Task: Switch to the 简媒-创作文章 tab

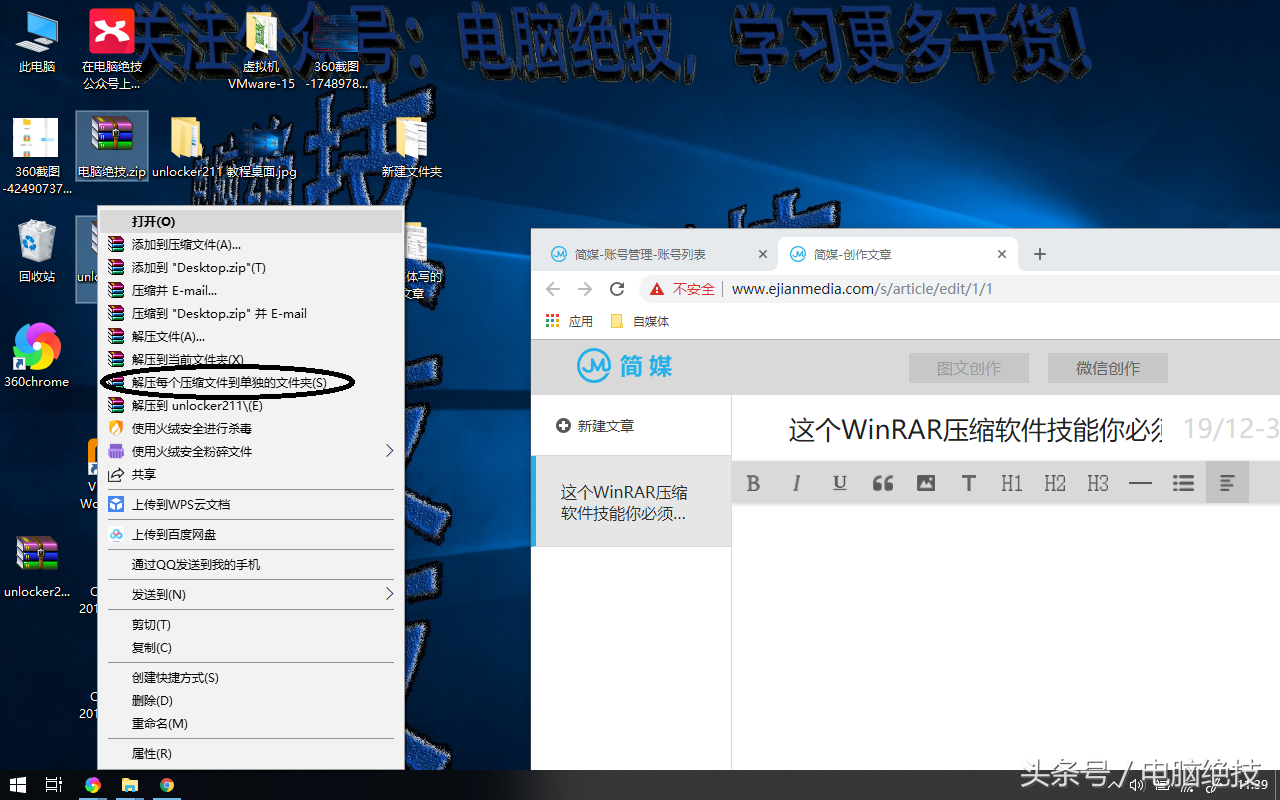Action: [898, 254]
